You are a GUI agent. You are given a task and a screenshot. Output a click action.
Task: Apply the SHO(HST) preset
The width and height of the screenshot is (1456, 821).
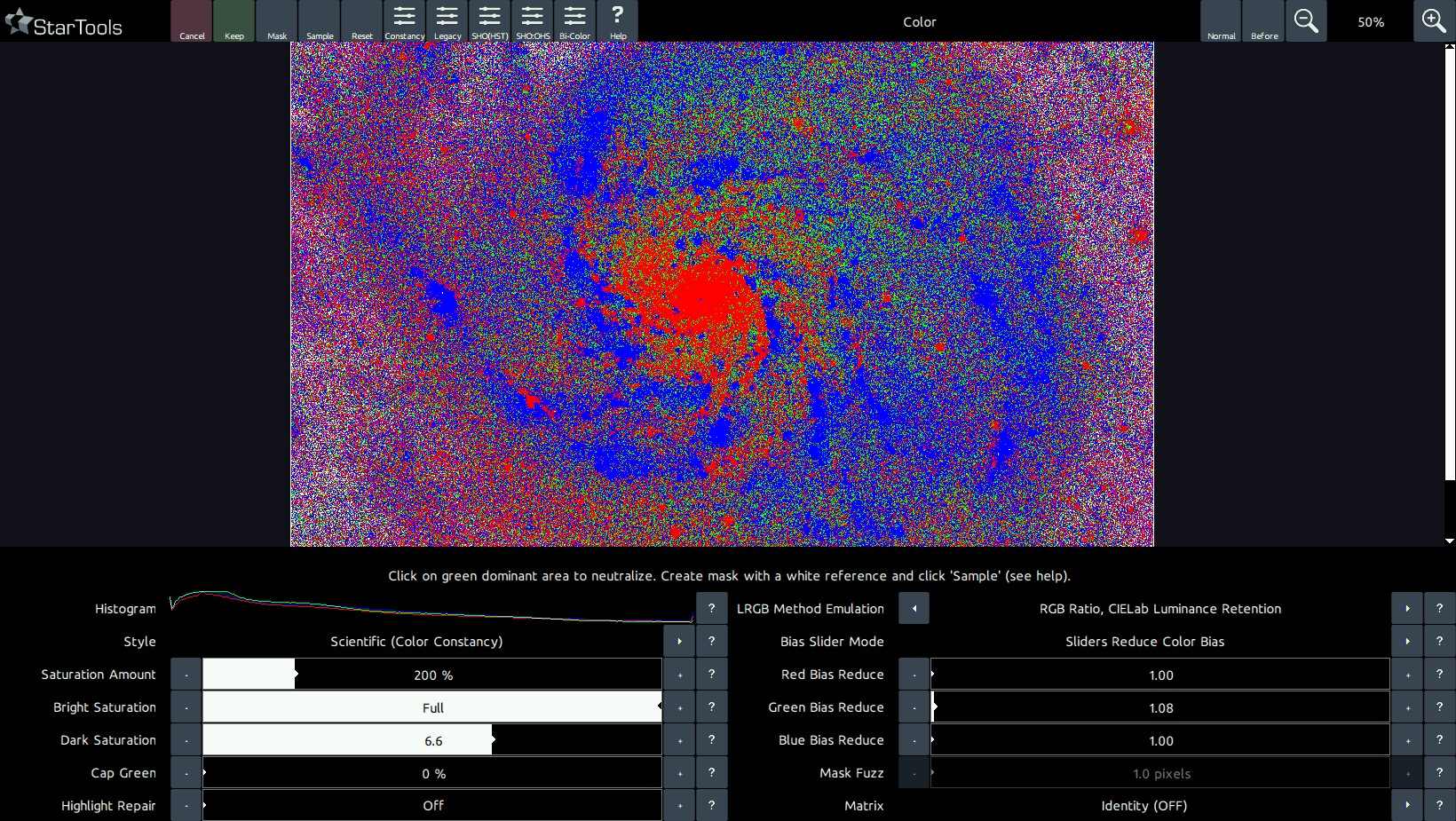click(489, 21)
